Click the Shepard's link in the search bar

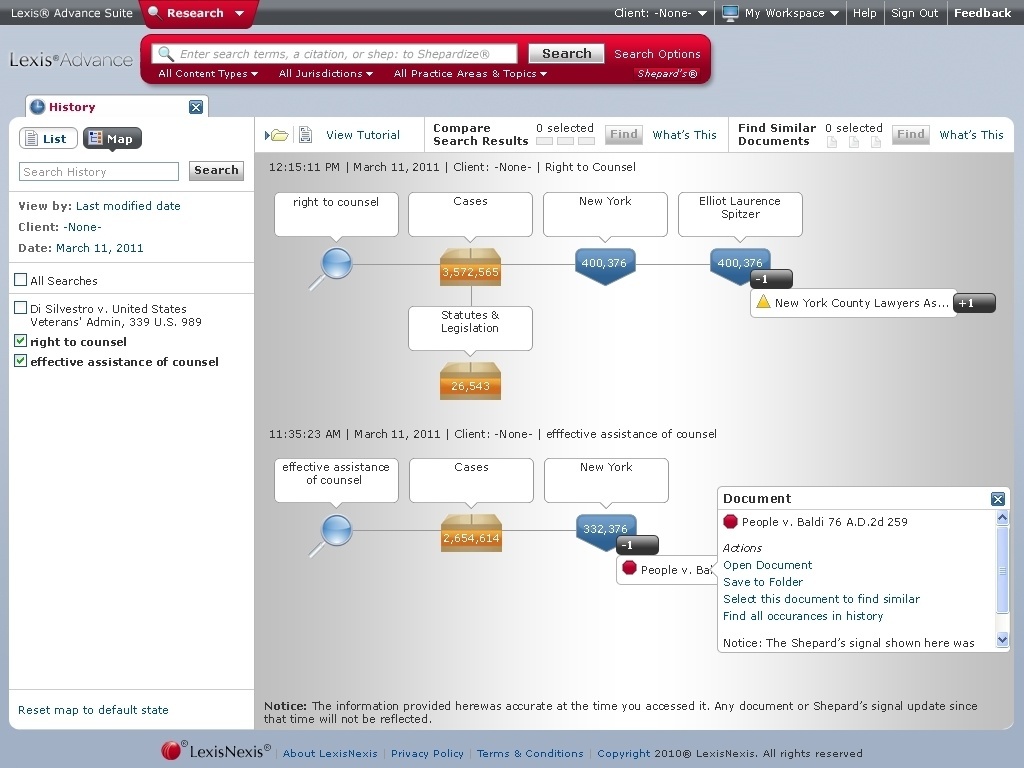667,74
